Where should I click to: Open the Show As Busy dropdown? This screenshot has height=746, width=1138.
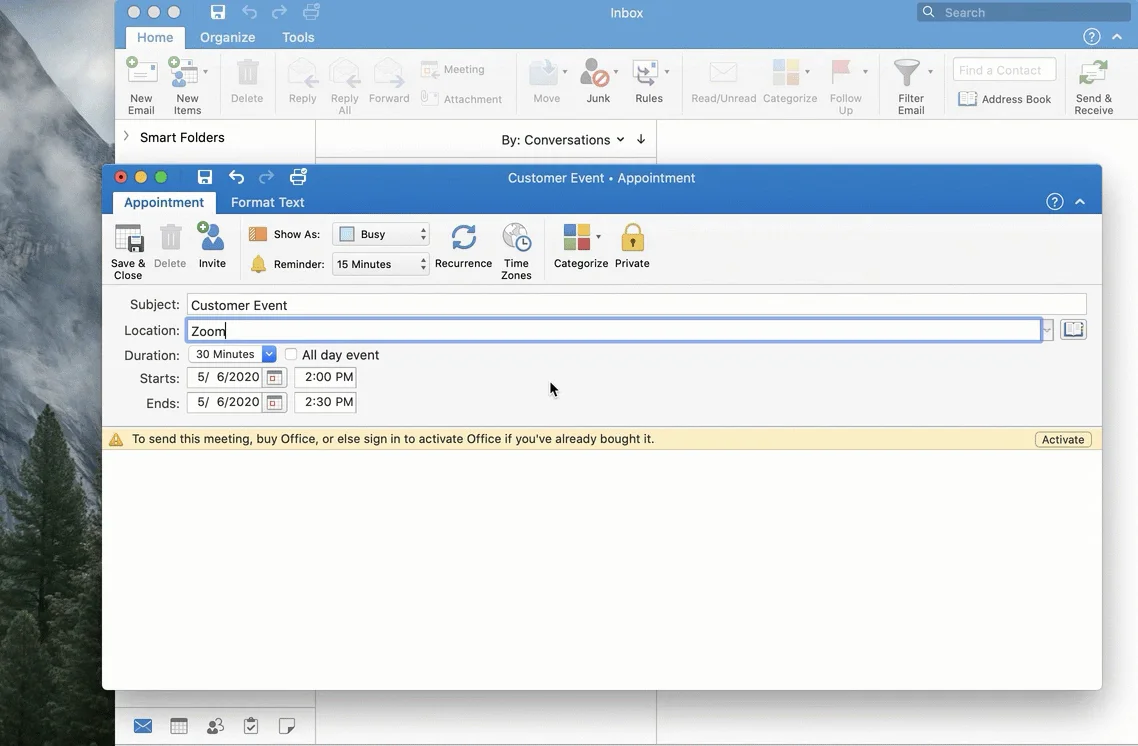click(x=381, y=234)
